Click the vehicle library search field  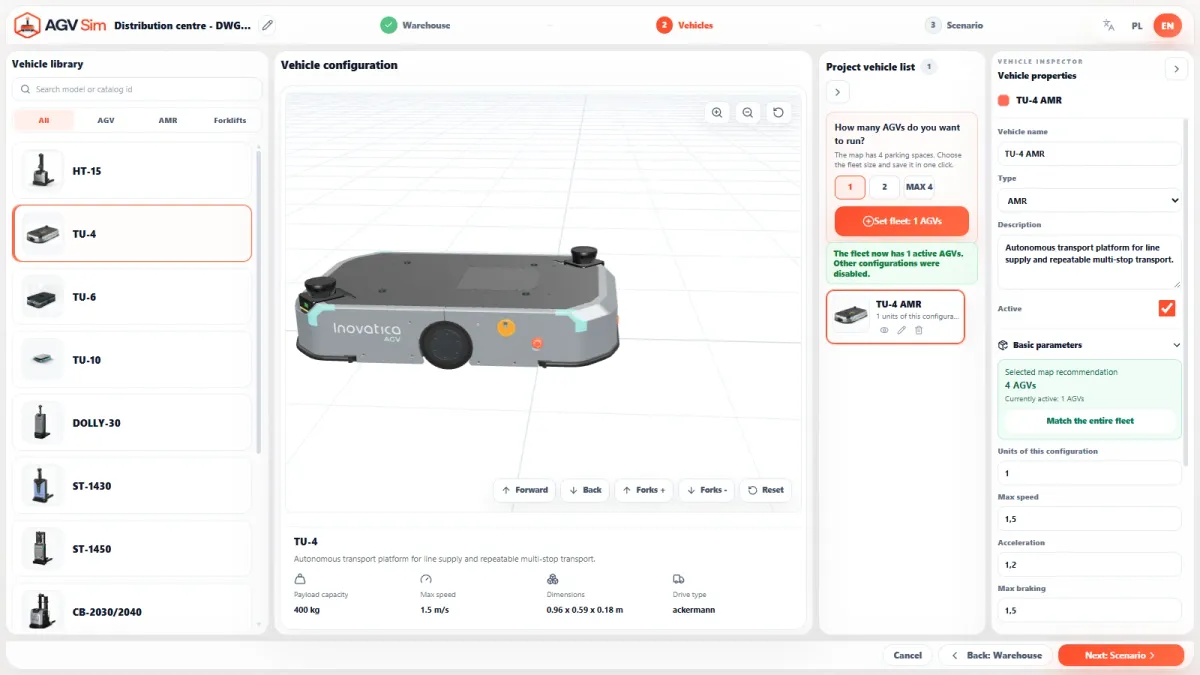pyautogui.click(x=137, y=89)
